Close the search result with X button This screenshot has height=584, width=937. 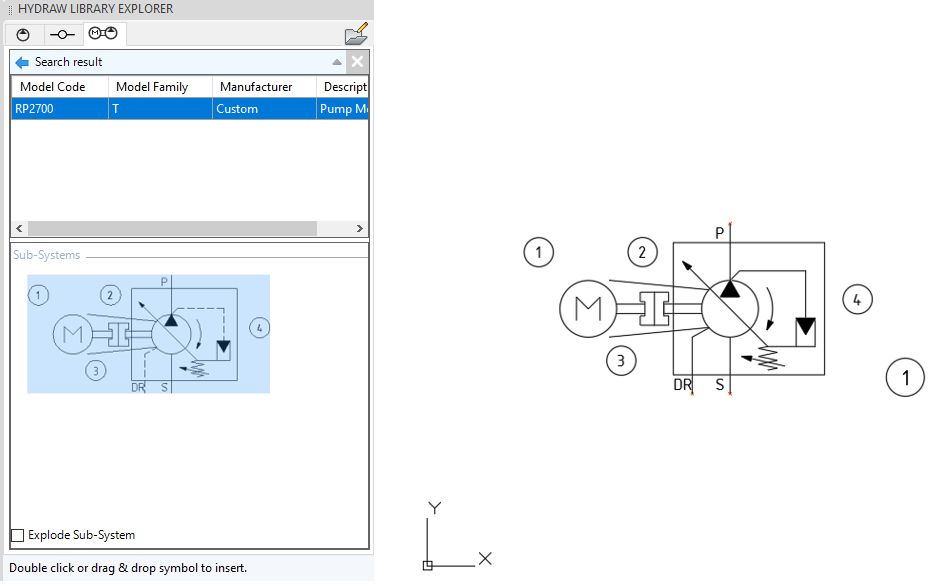click(x=357, y=62)
